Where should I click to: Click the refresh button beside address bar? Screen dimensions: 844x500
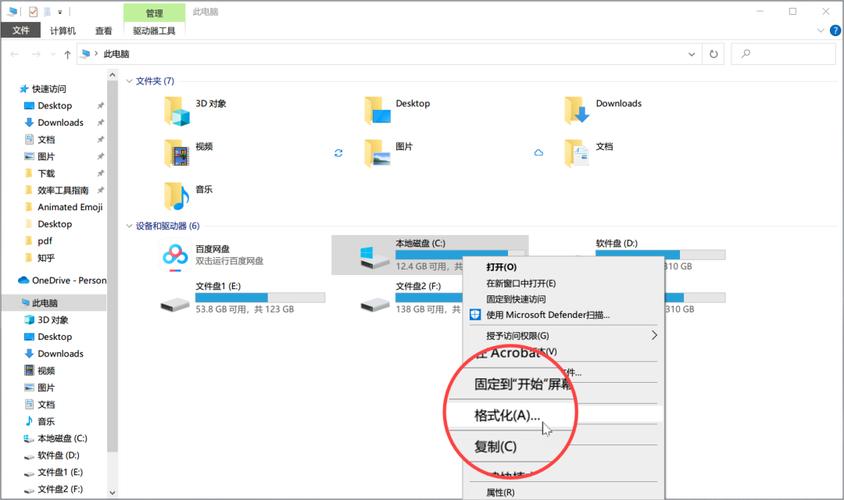[x=713, y=54]
